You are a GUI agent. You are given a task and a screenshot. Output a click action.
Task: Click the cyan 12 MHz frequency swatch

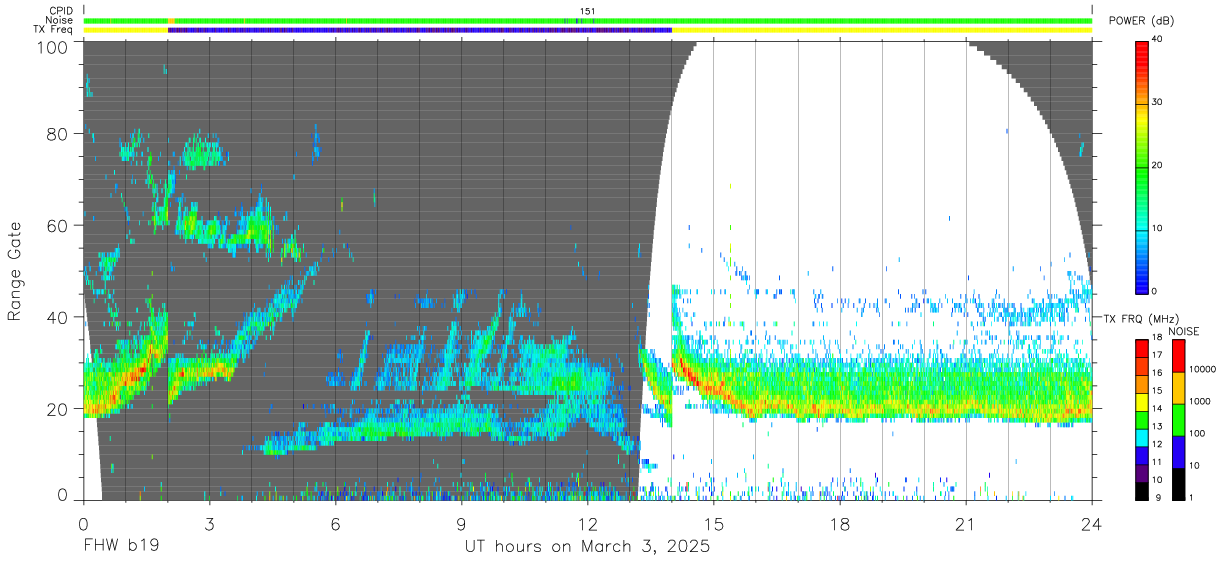pos(1143,438)
